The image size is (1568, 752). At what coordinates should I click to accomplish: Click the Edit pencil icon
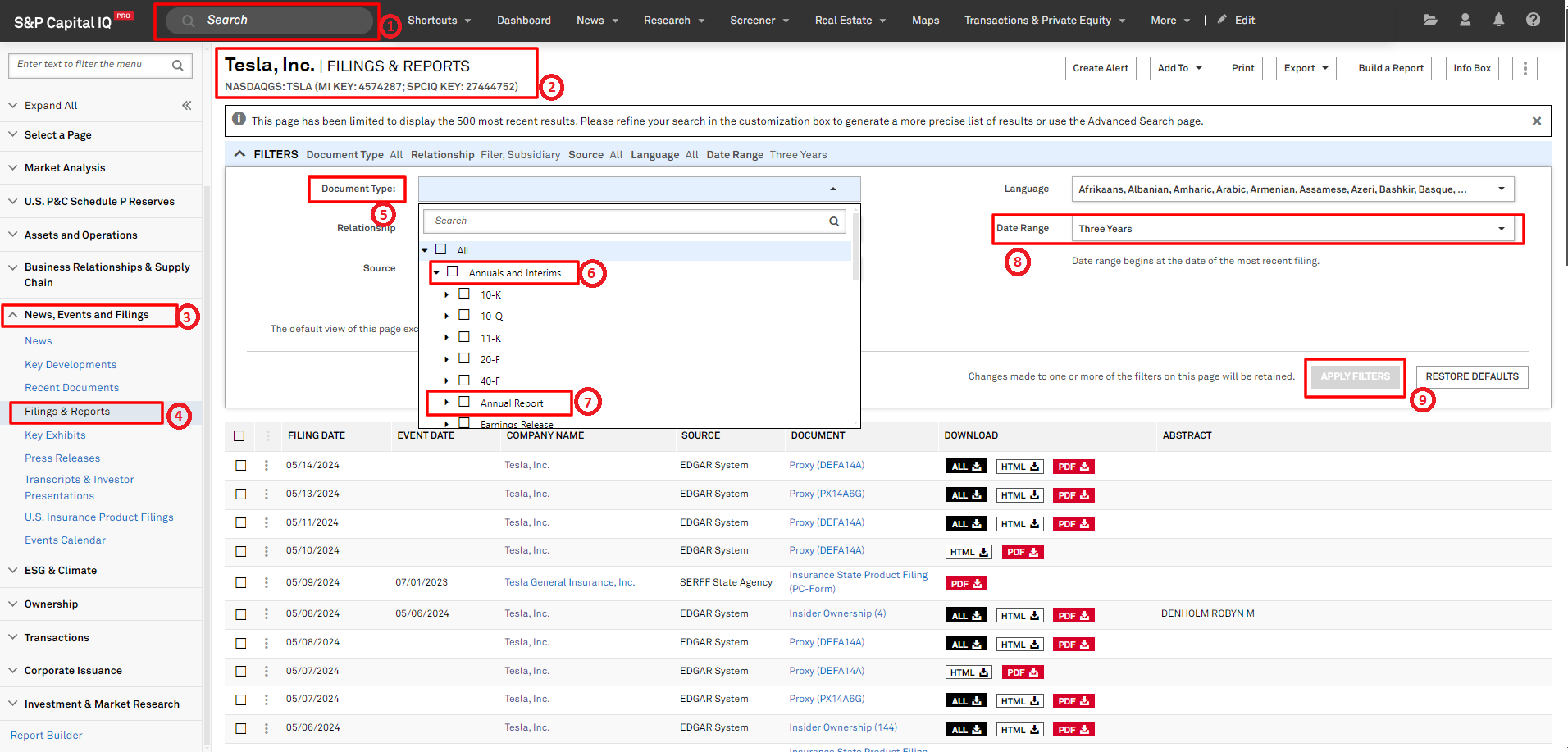click(1222, 19)
